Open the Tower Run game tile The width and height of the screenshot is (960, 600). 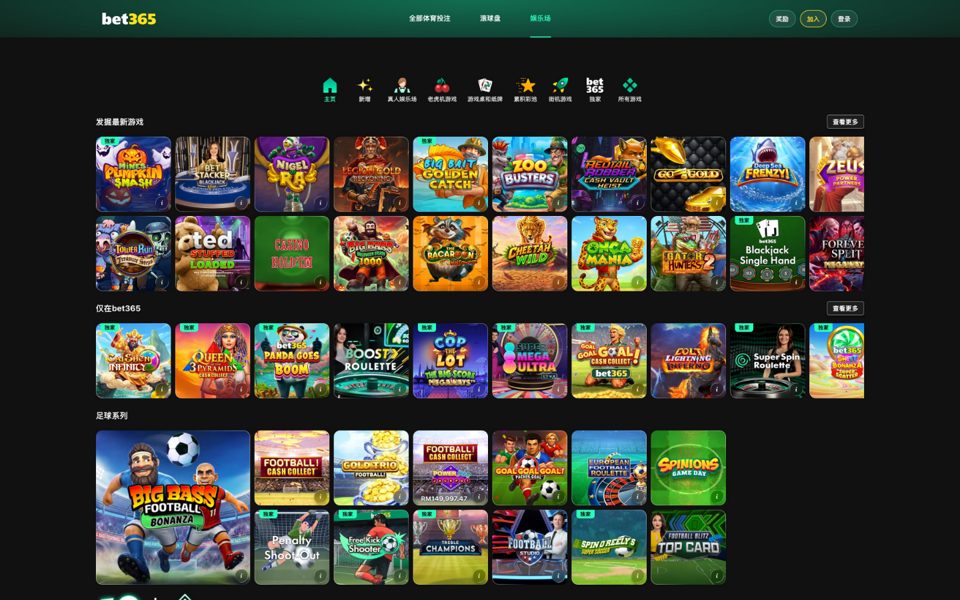pos(133,253)
